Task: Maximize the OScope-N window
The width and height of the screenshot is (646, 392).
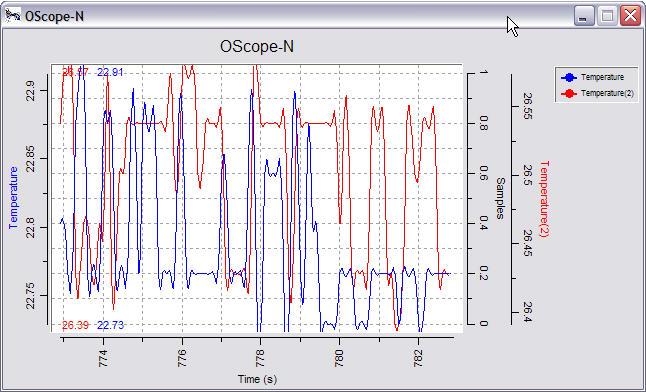Action: 607,16
